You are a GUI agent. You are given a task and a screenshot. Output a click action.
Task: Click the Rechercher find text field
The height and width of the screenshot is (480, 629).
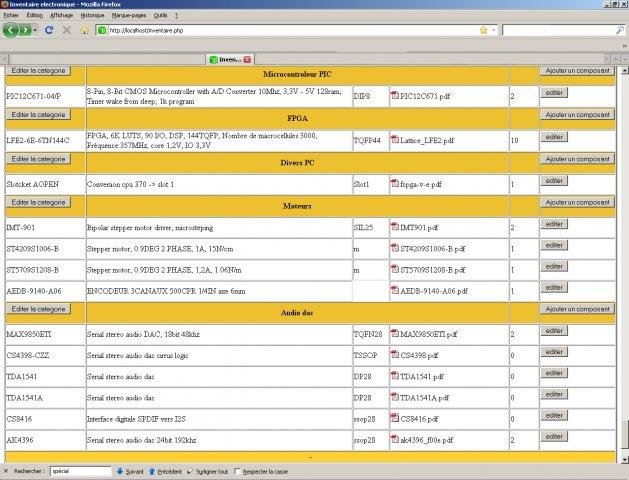tap(81, 472)
